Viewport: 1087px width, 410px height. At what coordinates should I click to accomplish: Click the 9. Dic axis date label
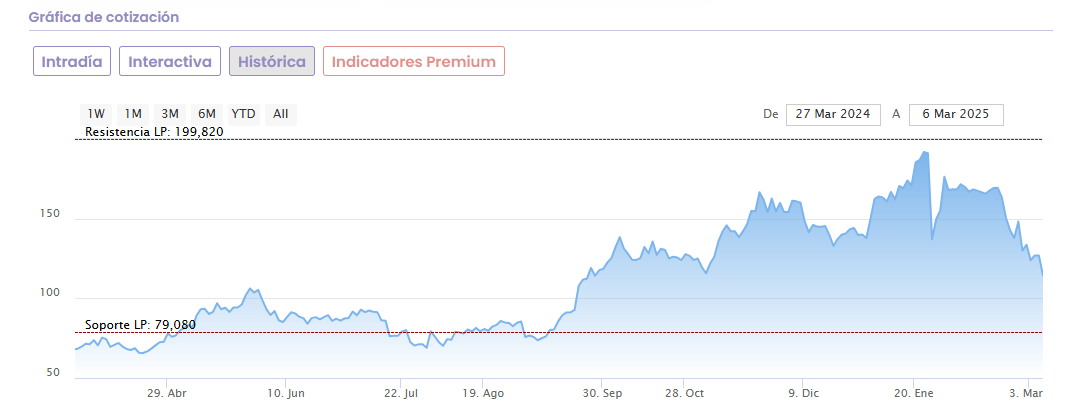click(805, 394)
